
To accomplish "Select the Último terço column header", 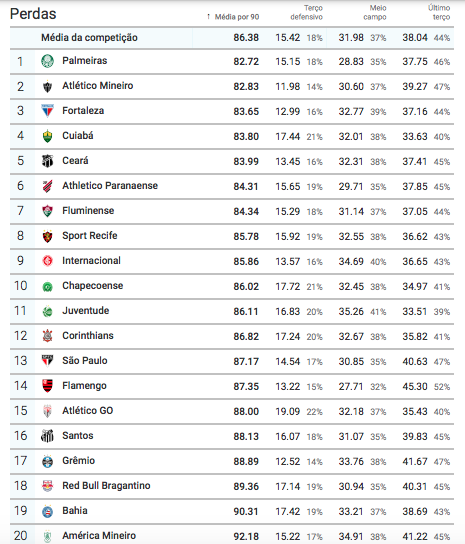I will pyautogui.click(x=439, y=12).
